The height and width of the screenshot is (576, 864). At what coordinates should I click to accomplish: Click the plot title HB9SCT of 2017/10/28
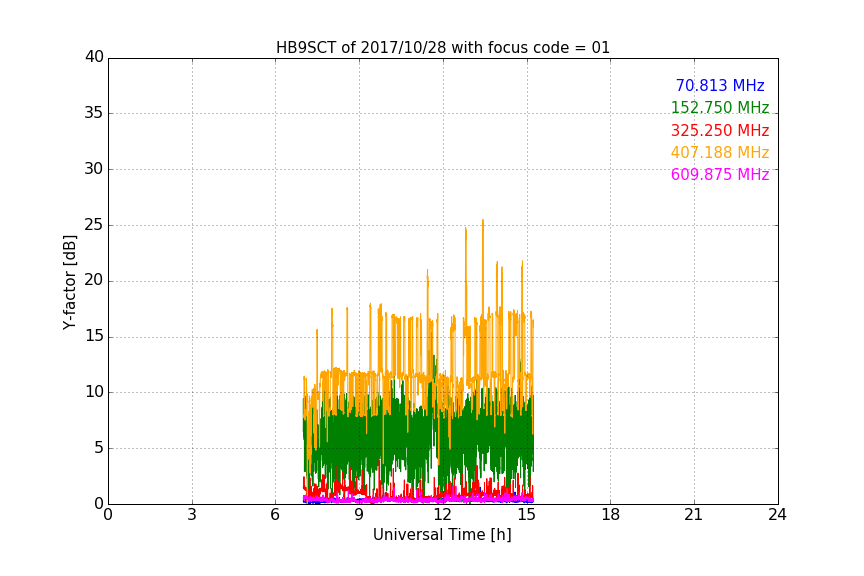pos(442,47)
